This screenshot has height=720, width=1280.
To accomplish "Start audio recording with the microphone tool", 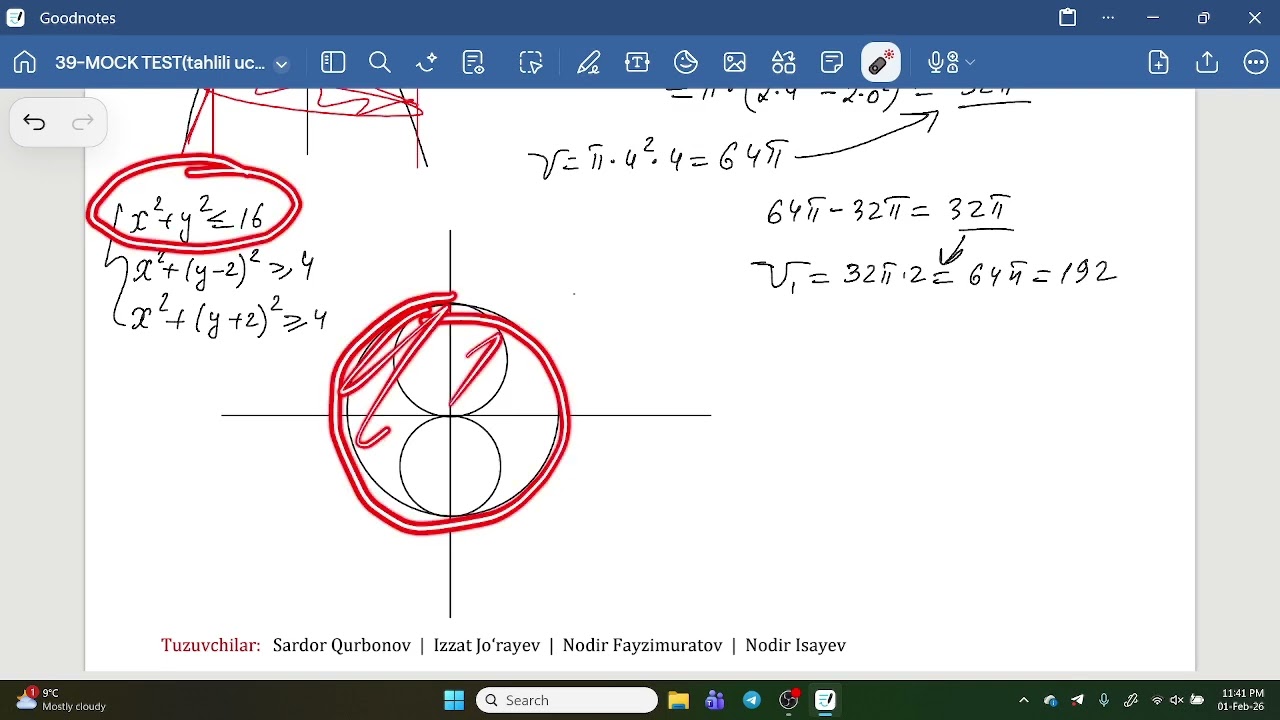I will tap(938, 63).
